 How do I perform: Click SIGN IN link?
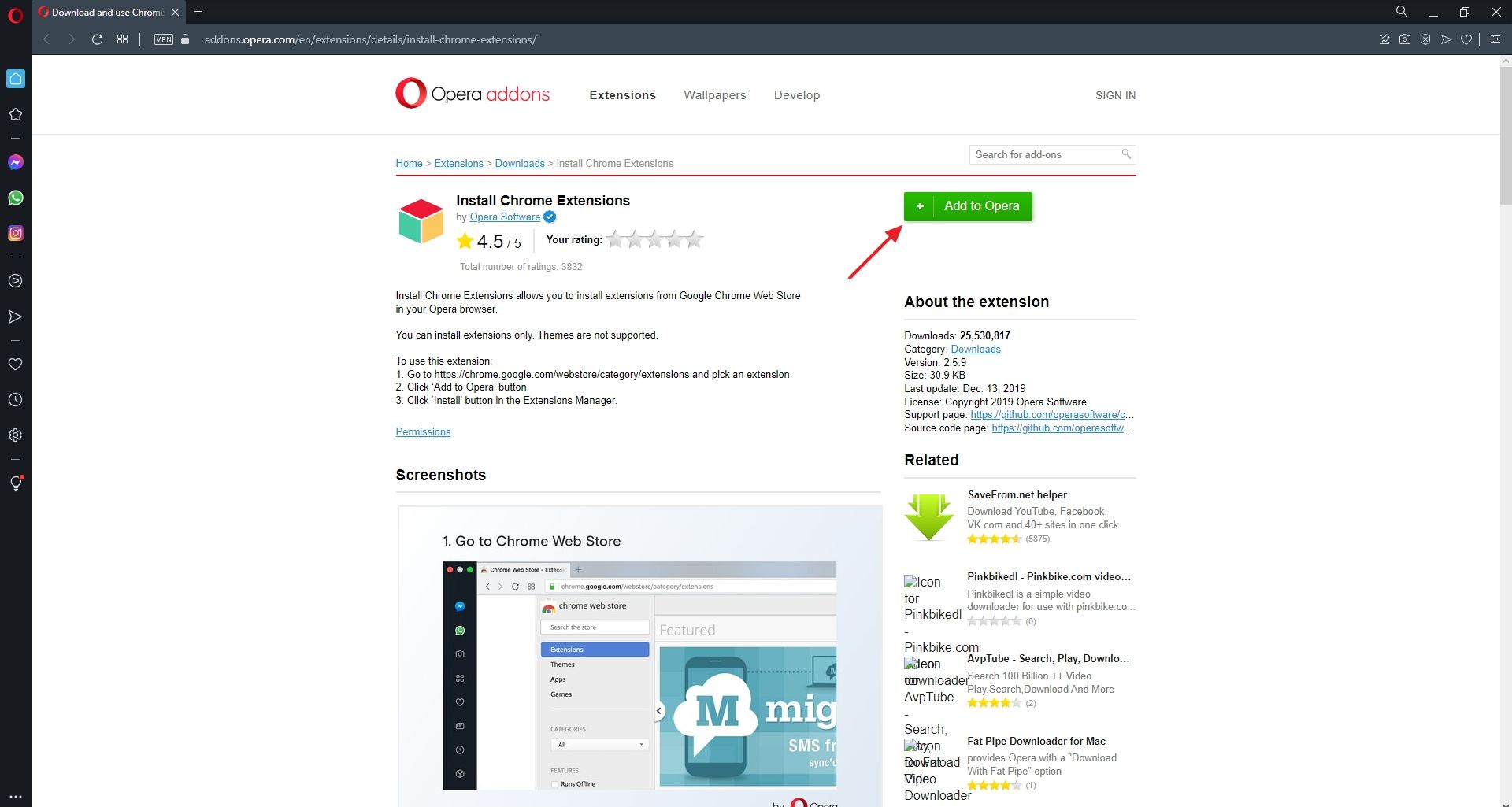(1115, 95)
